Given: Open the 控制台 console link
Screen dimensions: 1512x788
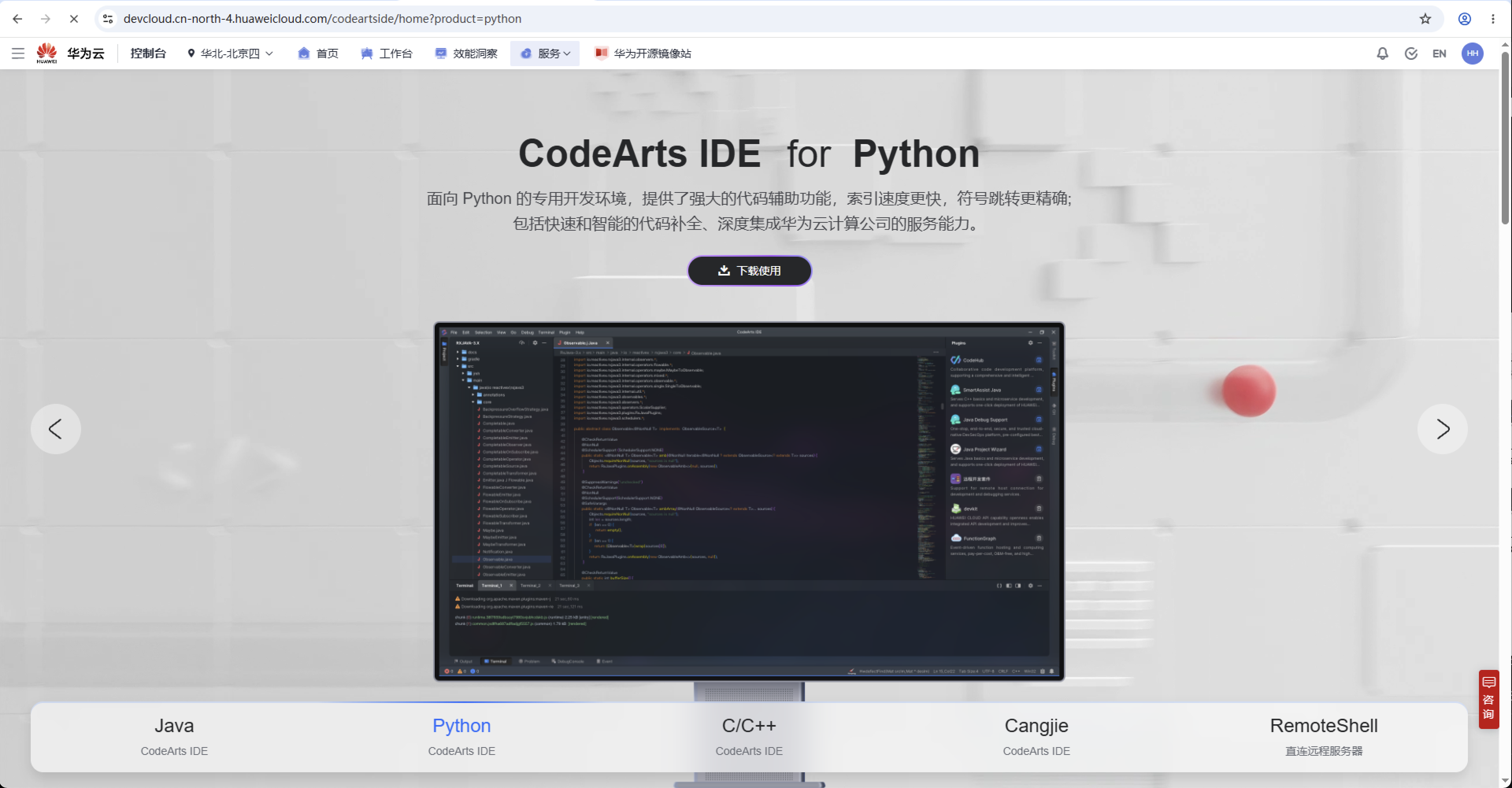Looking at the screenshot, I should [x=148, y=54].
